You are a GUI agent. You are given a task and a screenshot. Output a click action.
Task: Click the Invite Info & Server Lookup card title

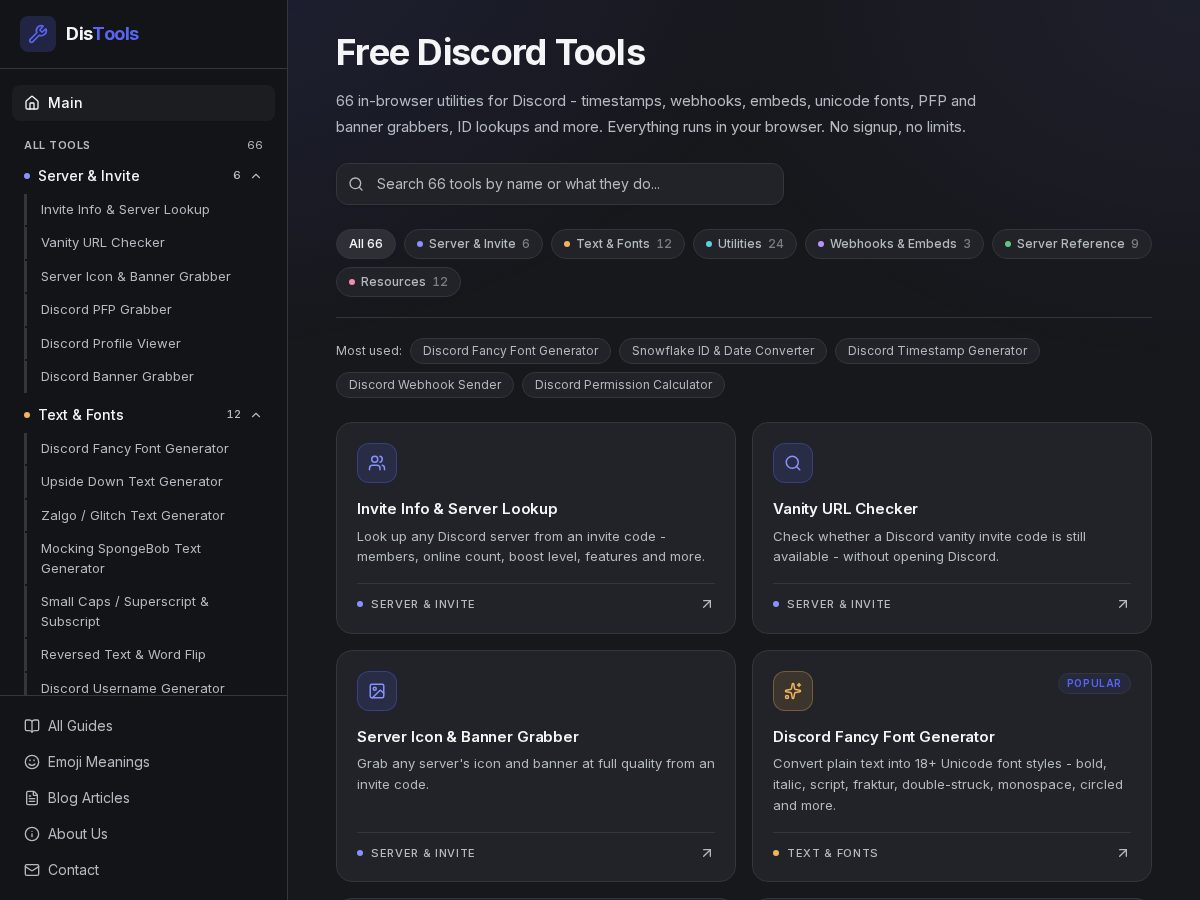[x=457, y=509]
